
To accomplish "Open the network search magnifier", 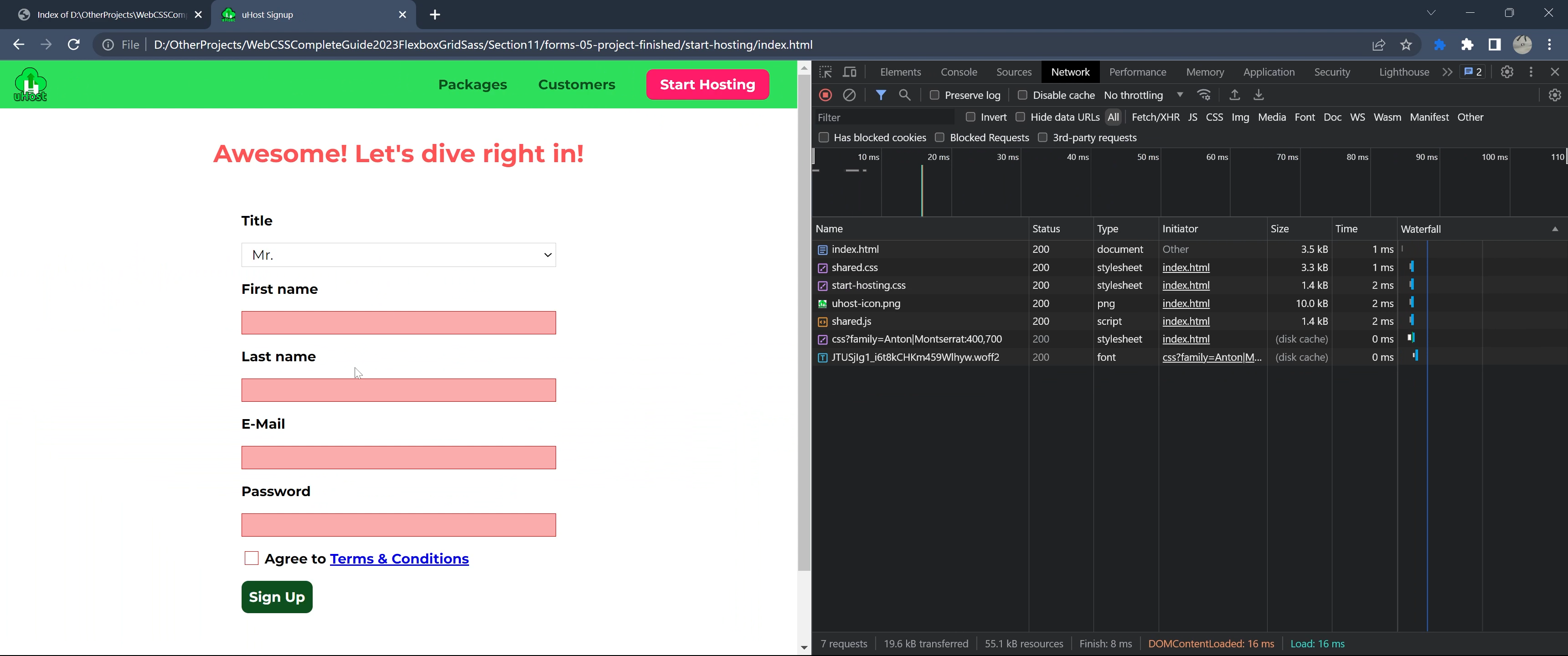I will coord(904,95).
